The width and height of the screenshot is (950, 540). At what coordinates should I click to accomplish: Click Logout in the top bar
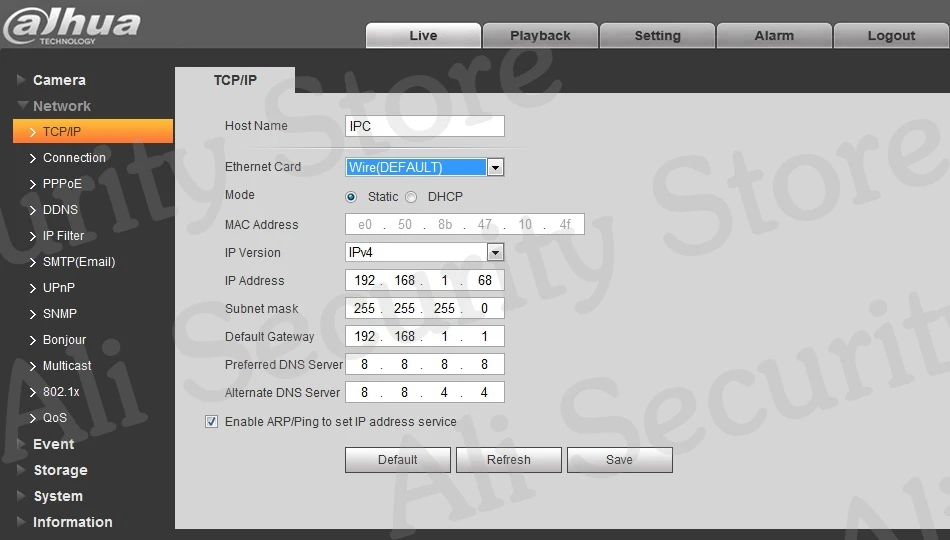(891, 36)
